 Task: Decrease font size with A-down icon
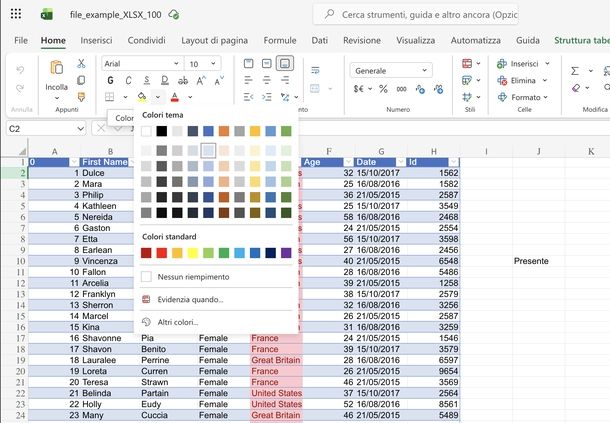(x=219, y=81)
